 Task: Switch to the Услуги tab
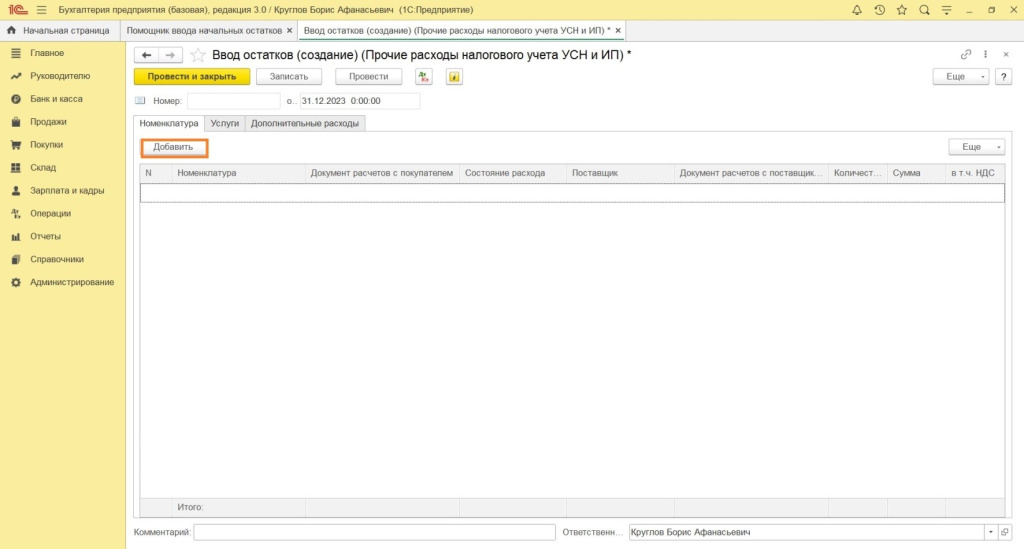(224, 123)
